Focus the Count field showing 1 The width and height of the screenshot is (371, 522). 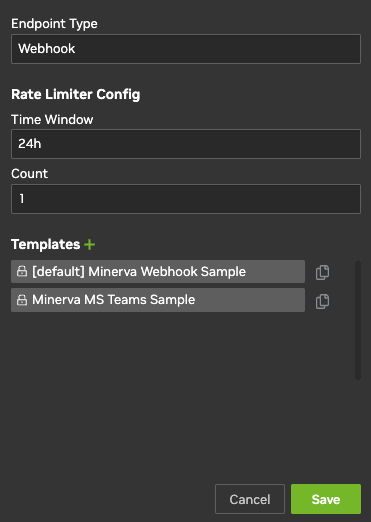point(186,199)
